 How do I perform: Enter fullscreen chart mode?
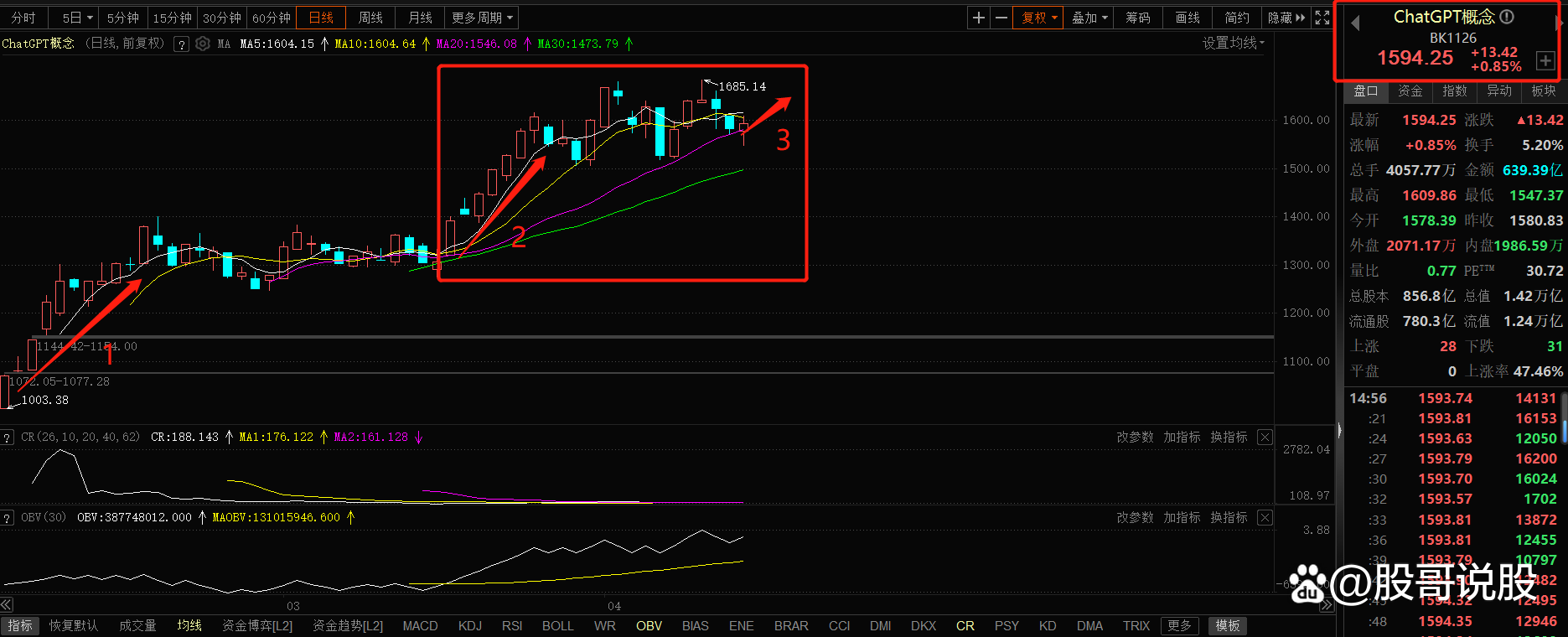[x=1322, y=18]
